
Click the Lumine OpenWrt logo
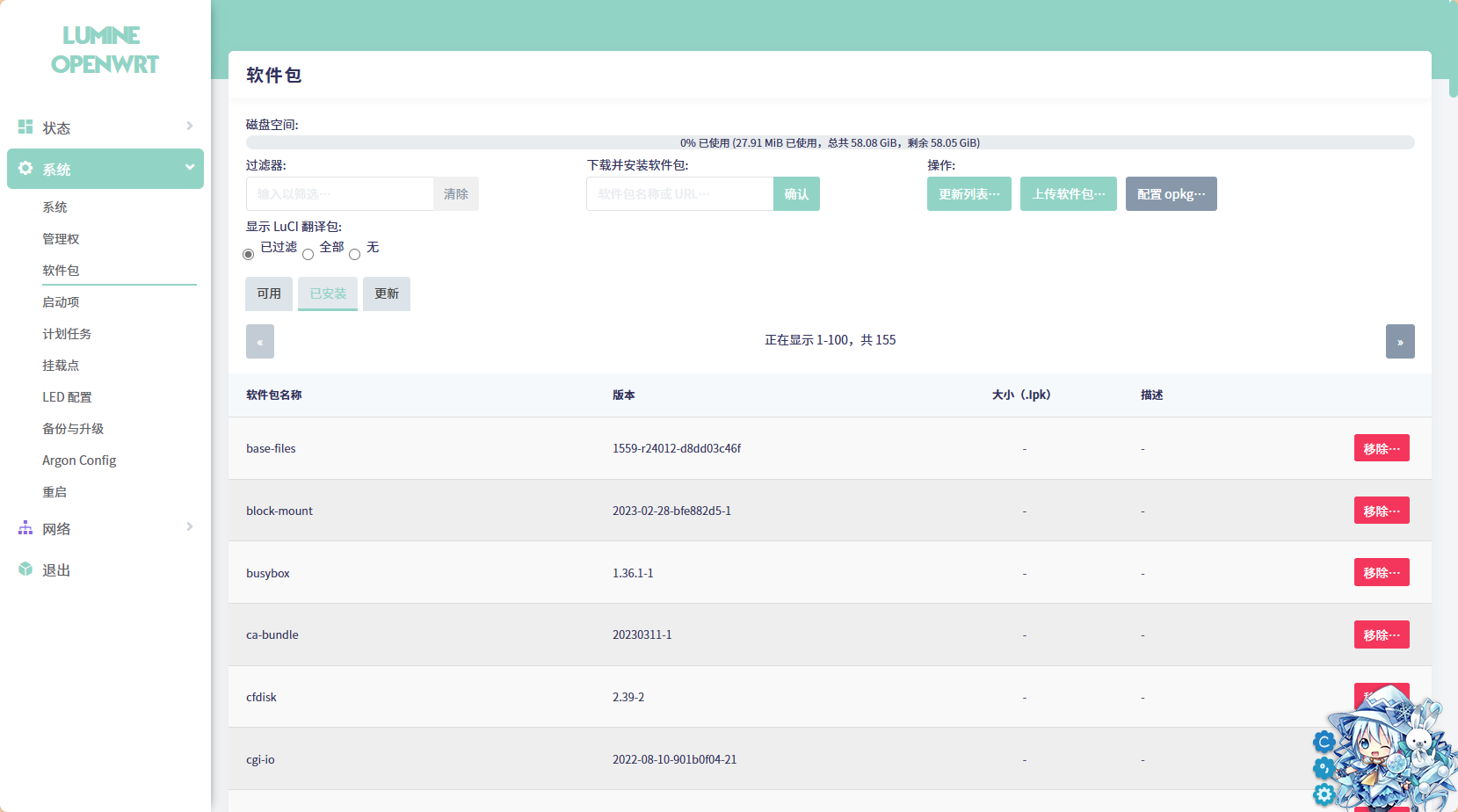105,50
